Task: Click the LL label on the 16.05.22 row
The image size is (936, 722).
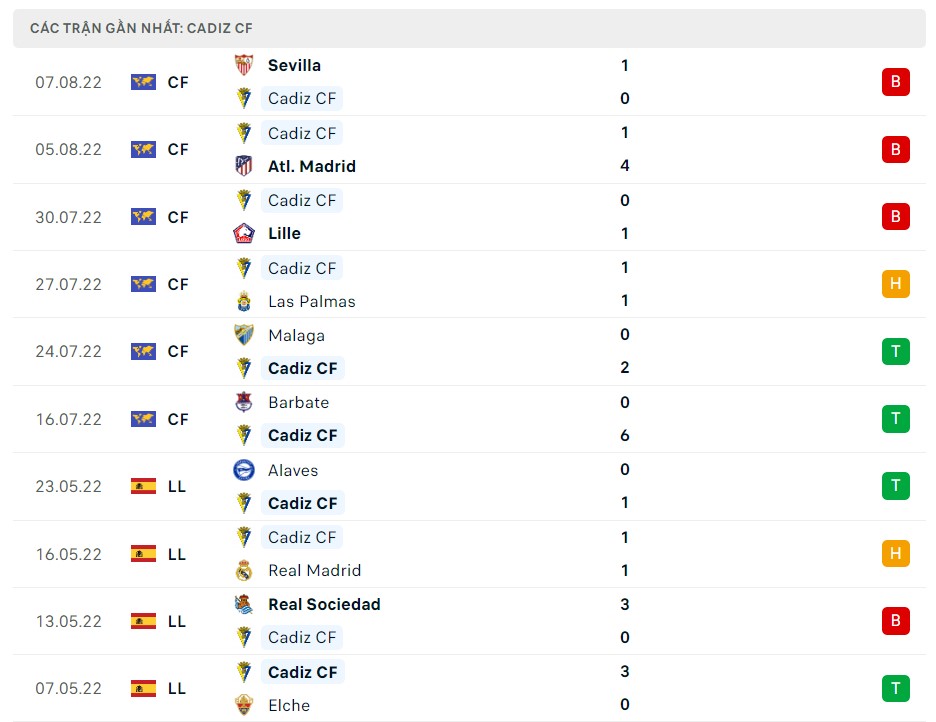Action: point(177,553)
